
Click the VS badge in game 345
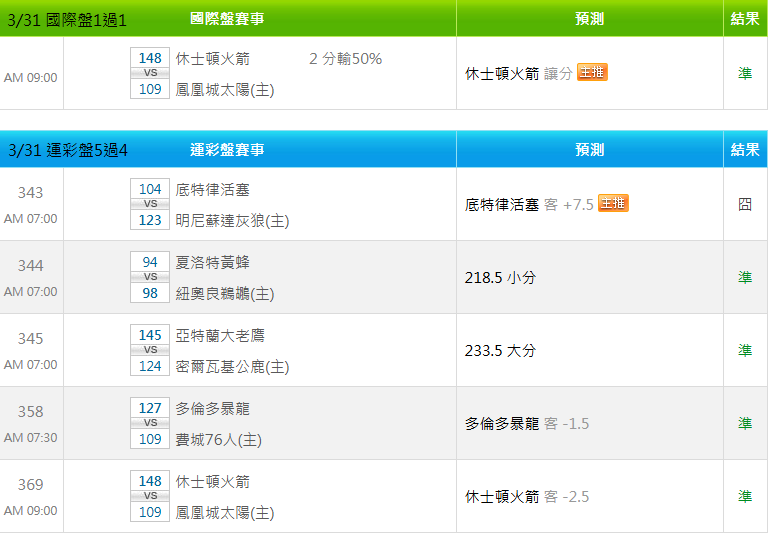click(150, 350)
